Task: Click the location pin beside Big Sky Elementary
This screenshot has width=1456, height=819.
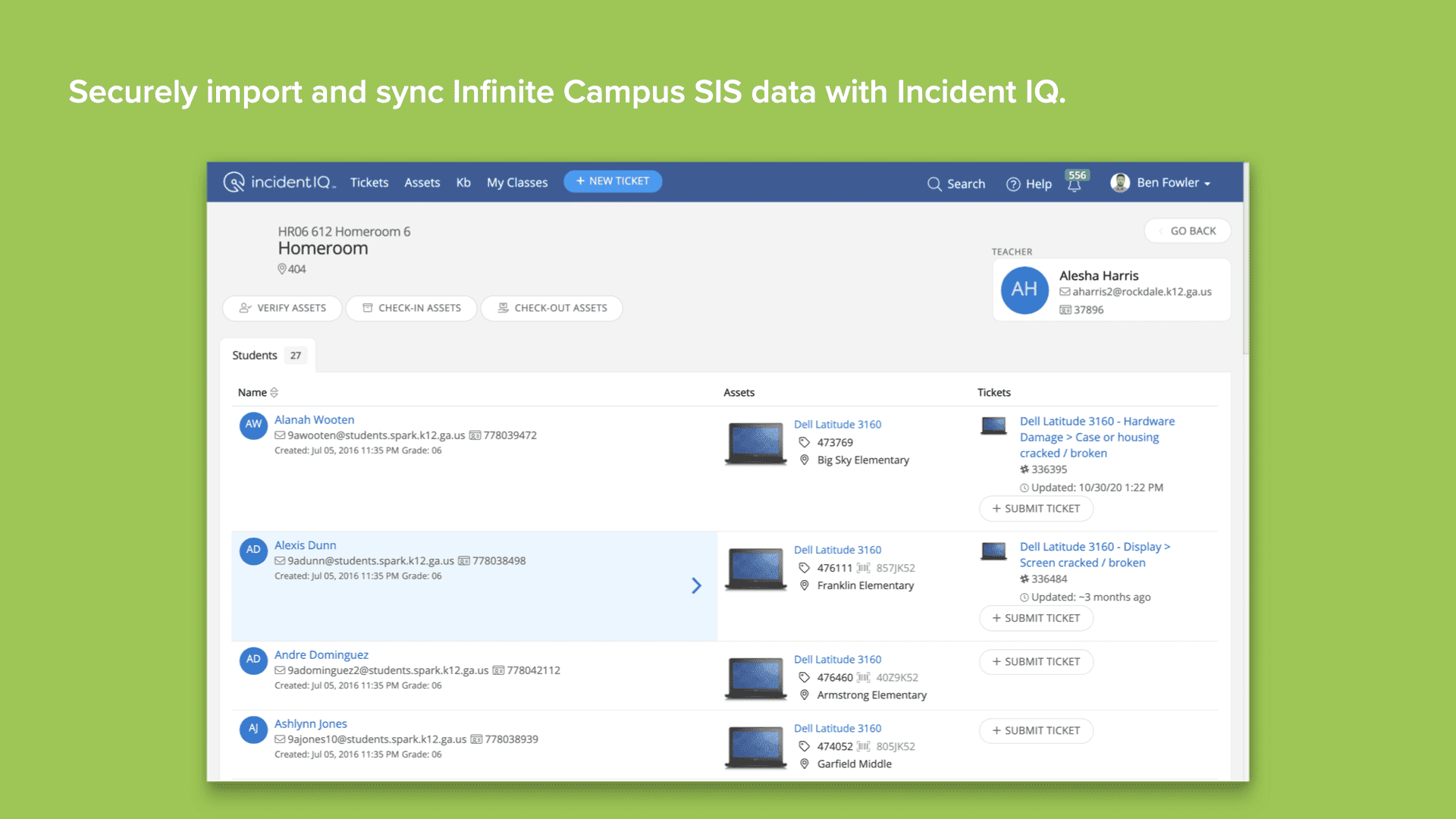Action: click(805, 460)
